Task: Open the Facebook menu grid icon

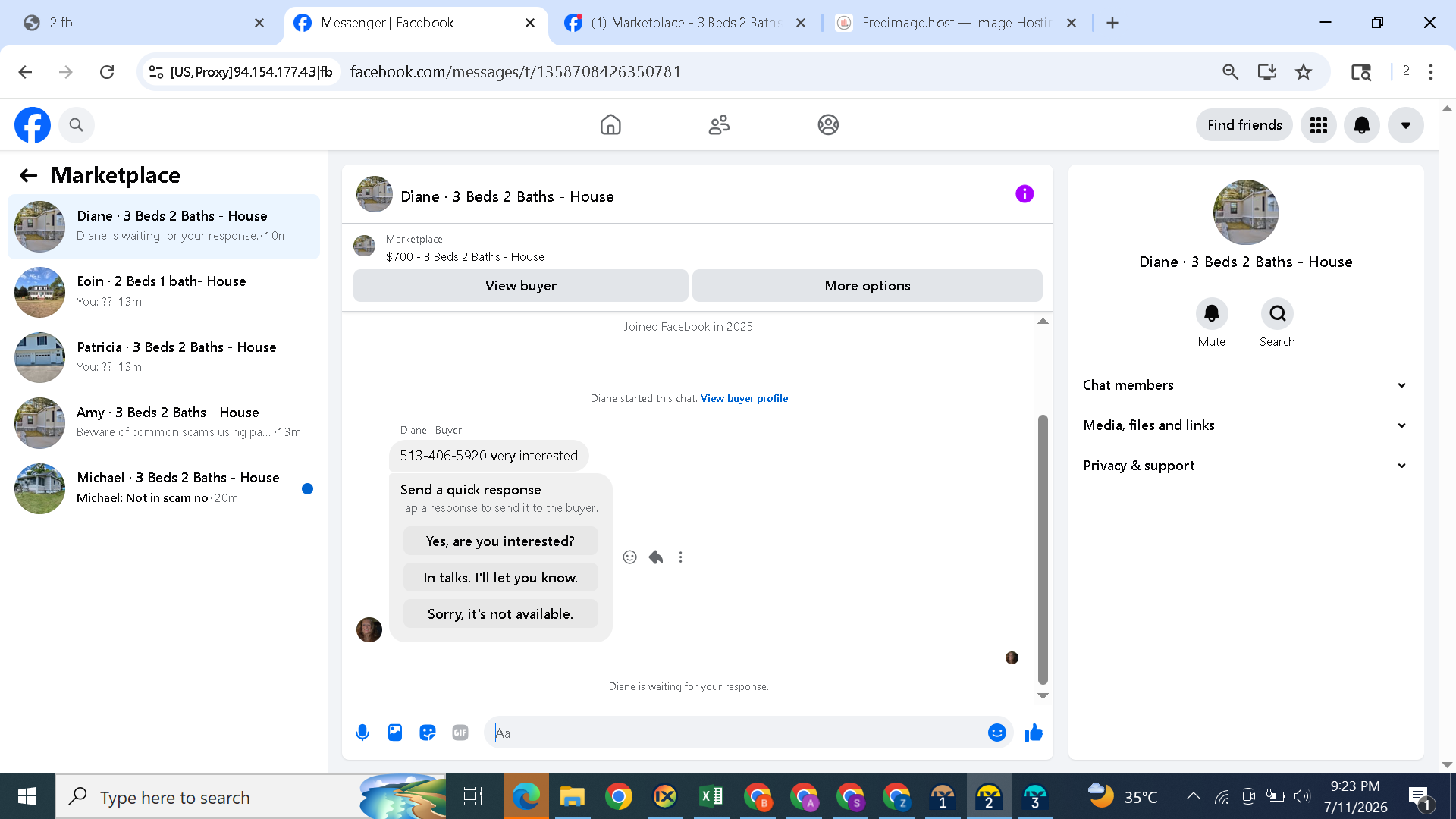Action: point(1319,125)
